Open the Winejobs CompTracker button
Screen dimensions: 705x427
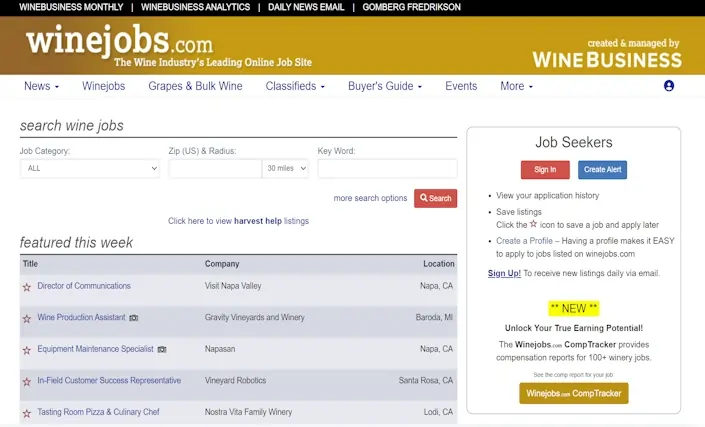tap(574, 393)
